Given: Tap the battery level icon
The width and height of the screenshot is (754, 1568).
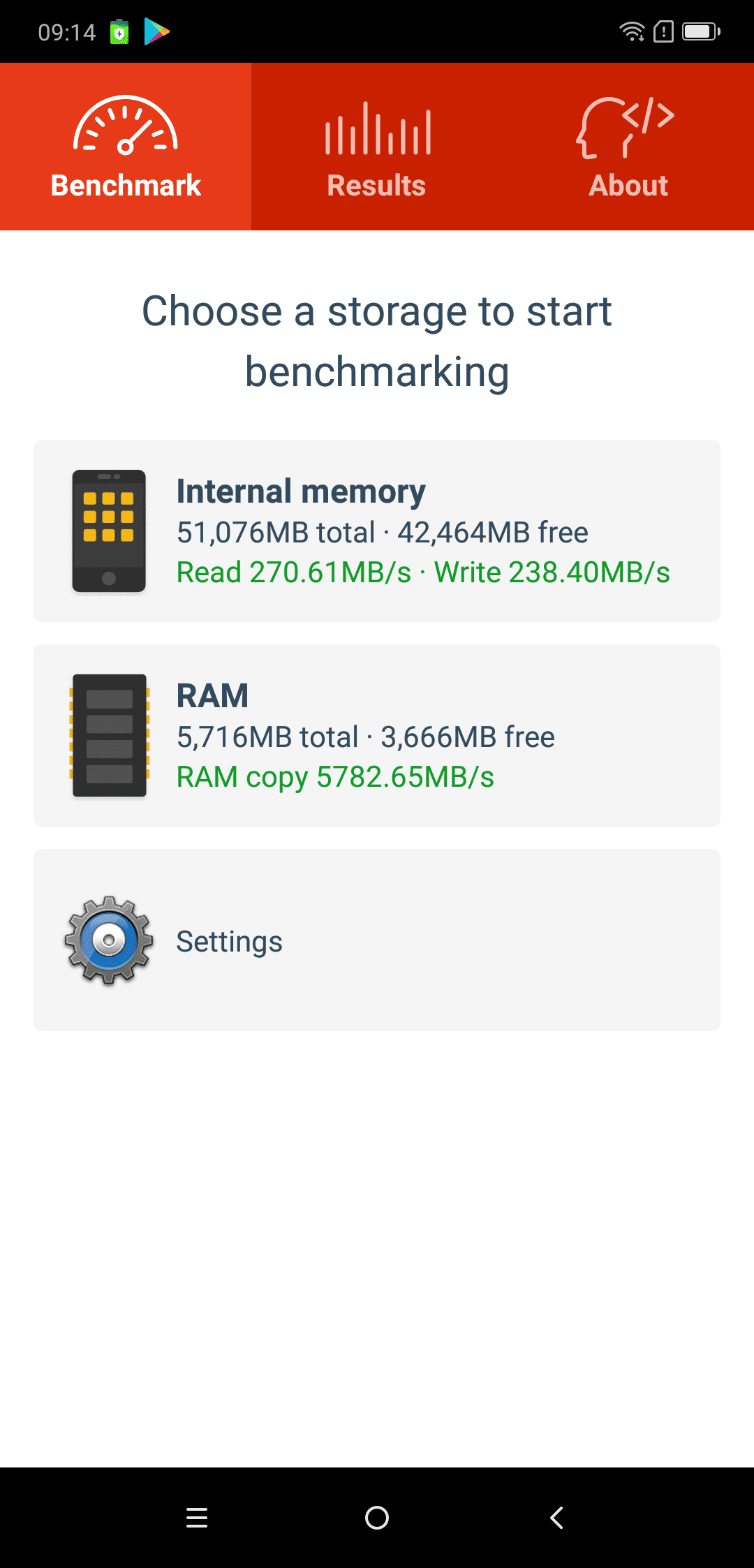Looking at the screenshot, I should (x=701, y=31).
